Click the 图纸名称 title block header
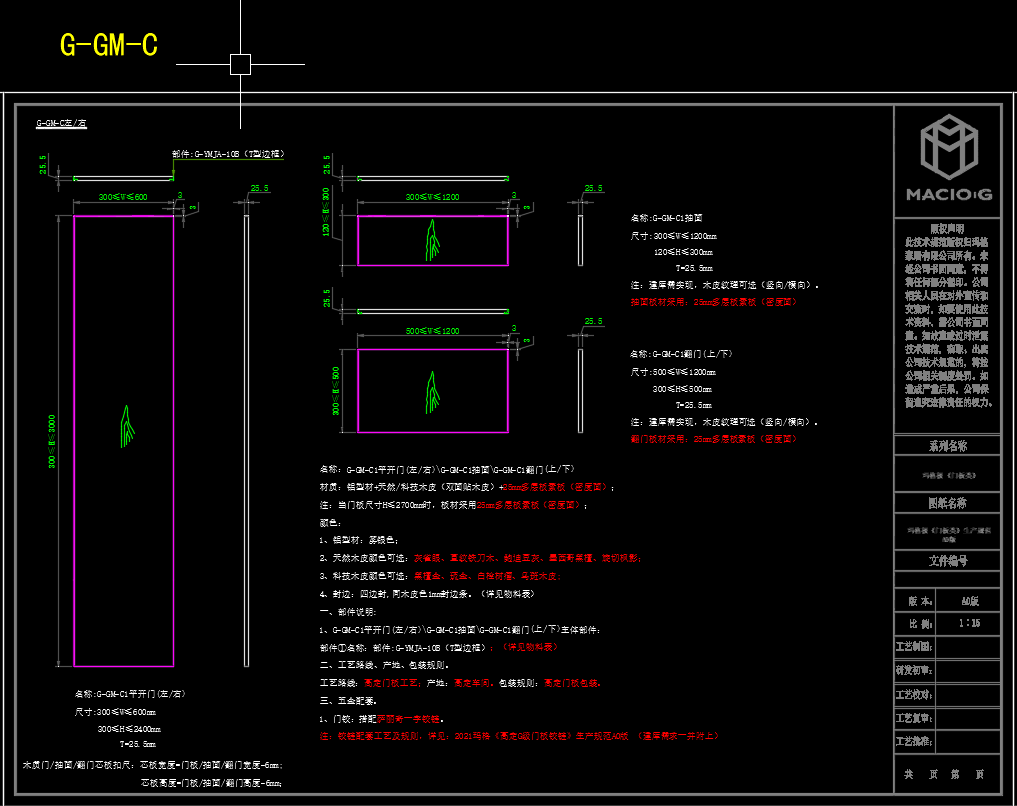1017x806 pixels. (947, 504)
